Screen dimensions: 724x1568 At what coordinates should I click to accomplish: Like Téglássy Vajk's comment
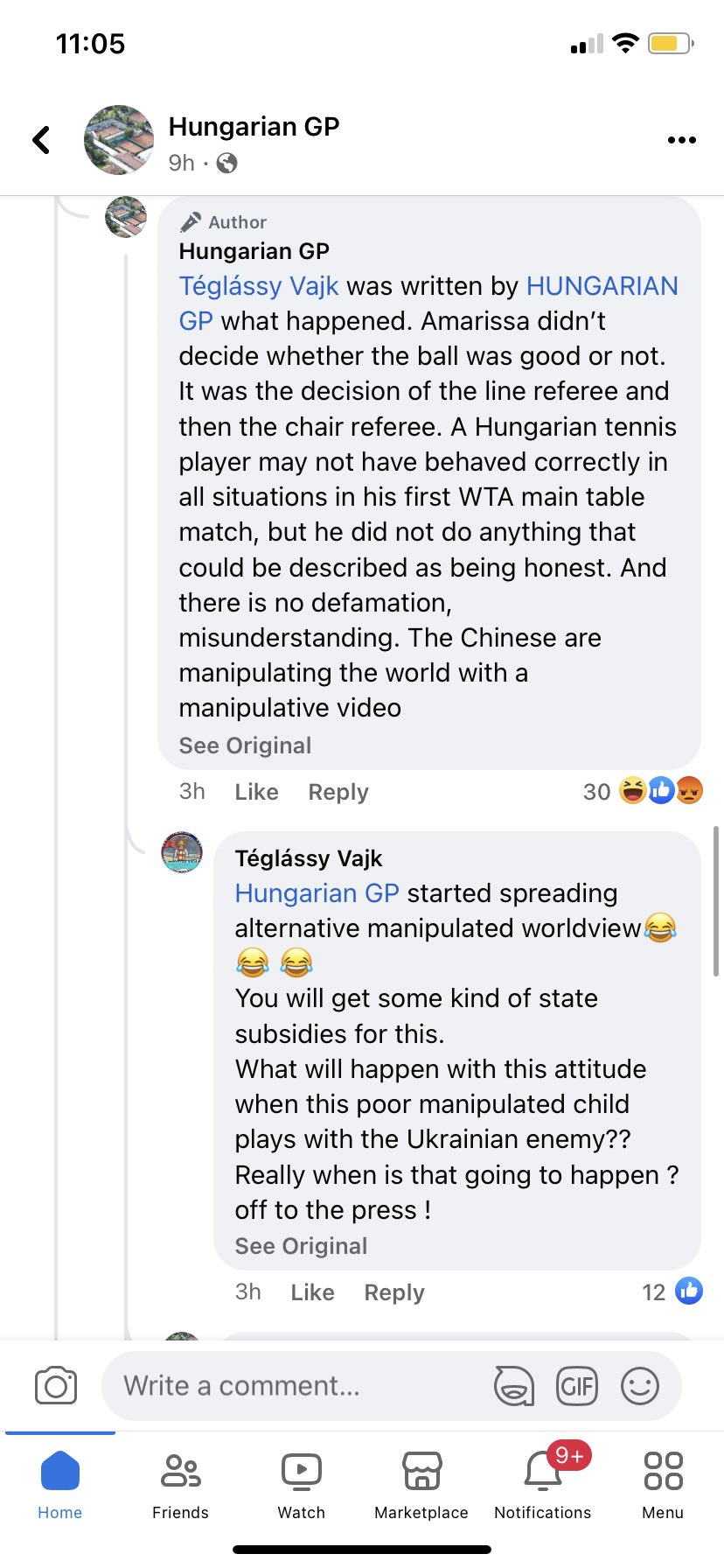tap(312, 1292)
